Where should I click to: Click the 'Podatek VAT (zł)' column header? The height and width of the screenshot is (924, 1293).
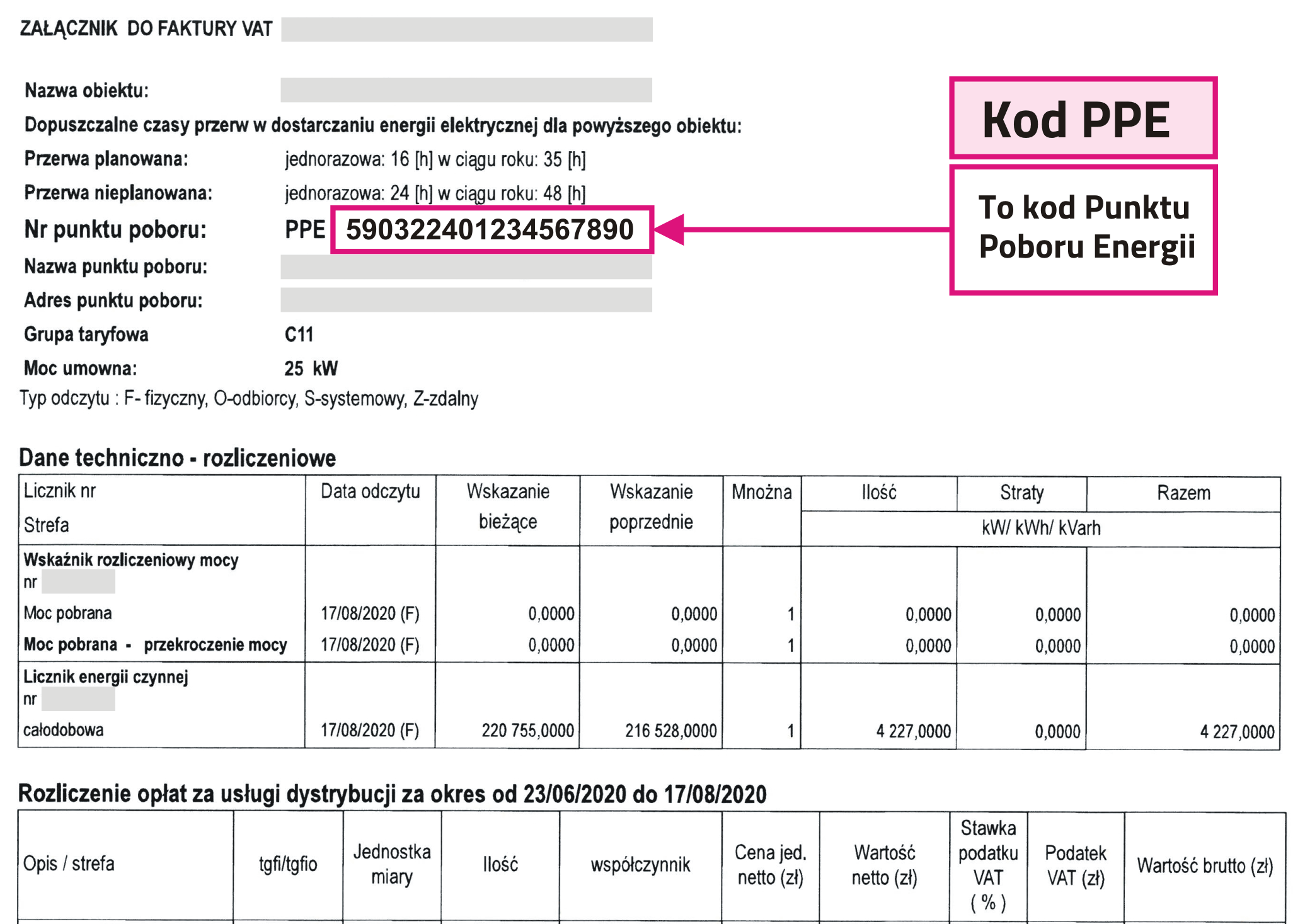coord(1075,865)
